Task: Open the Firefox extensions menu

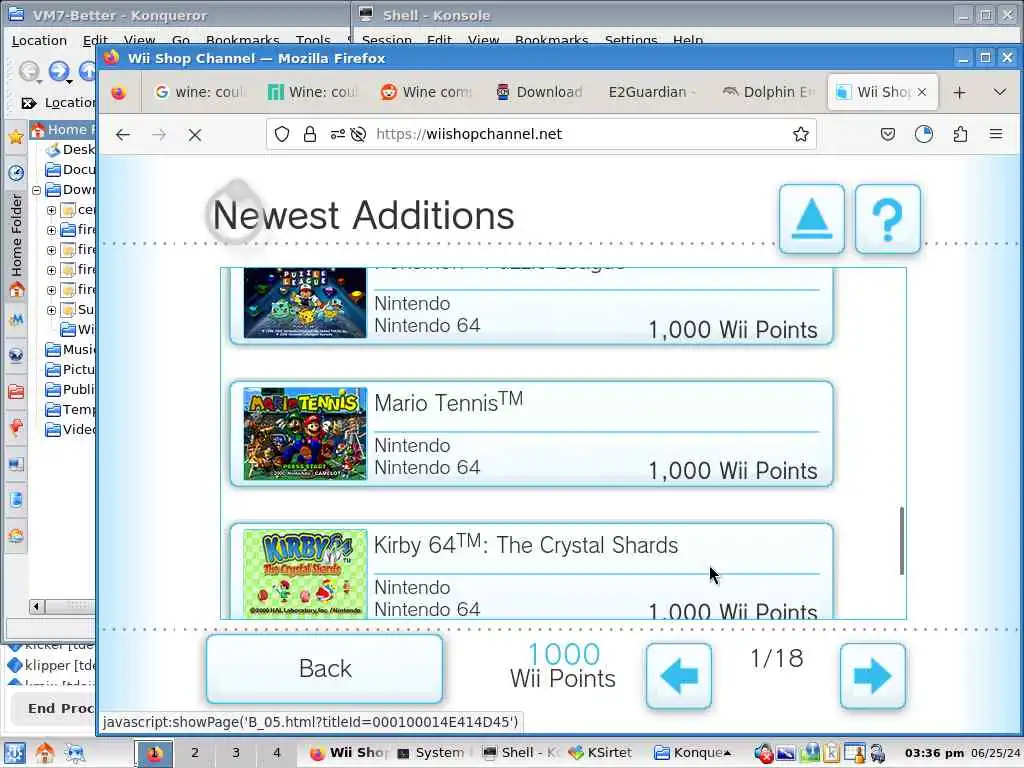Action: 960,135
